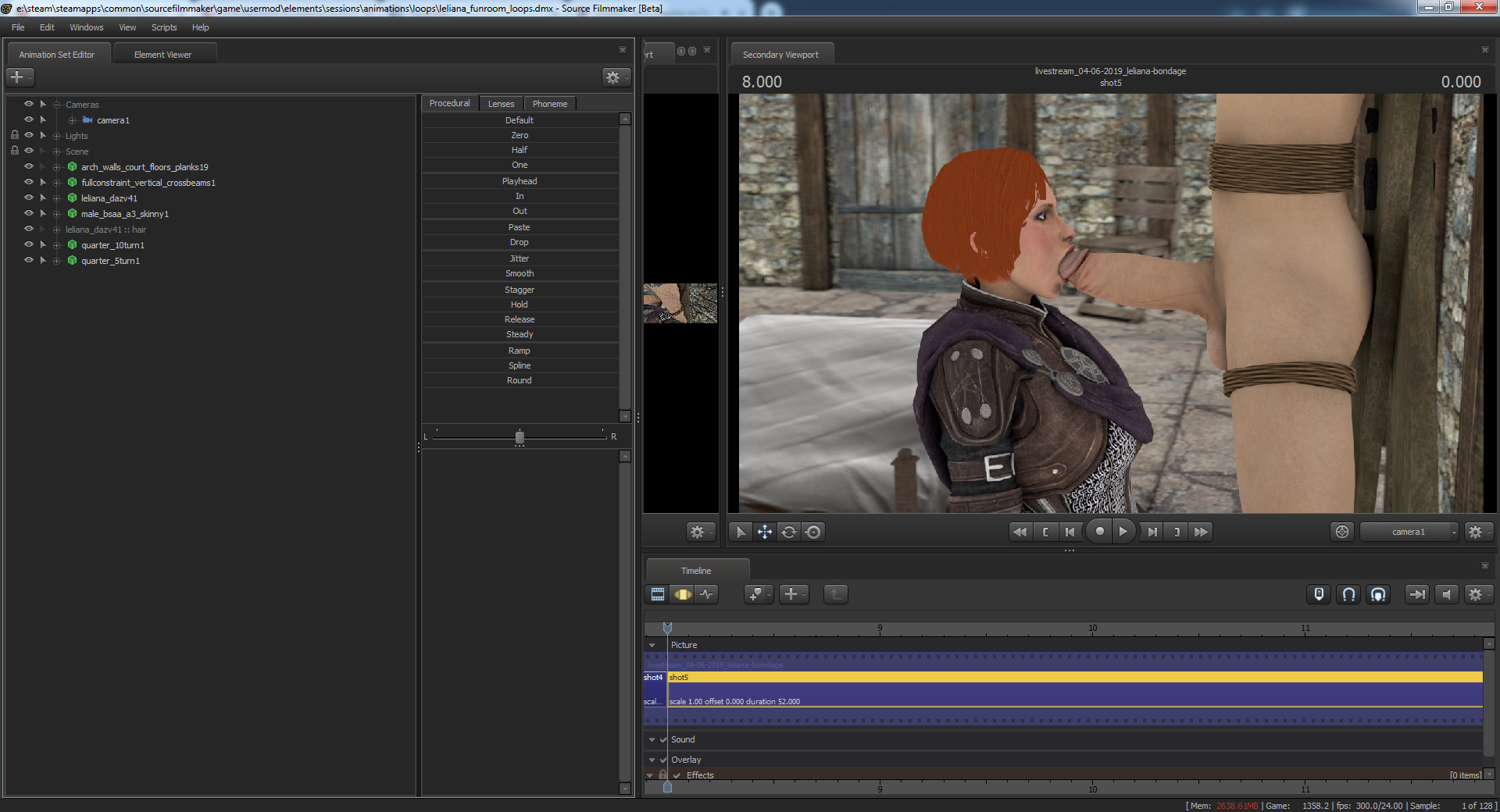Toggle the Sound track checkmark

coord(663,739)
